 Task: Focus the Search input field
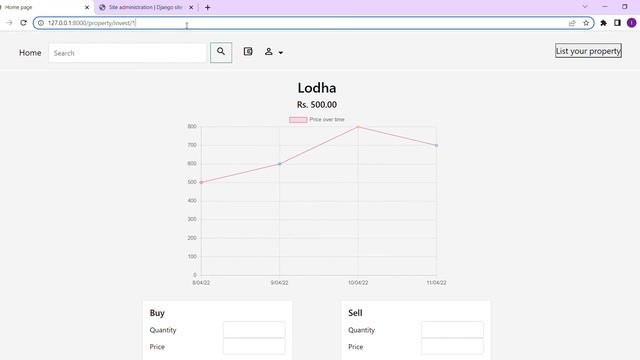point(128,53)
